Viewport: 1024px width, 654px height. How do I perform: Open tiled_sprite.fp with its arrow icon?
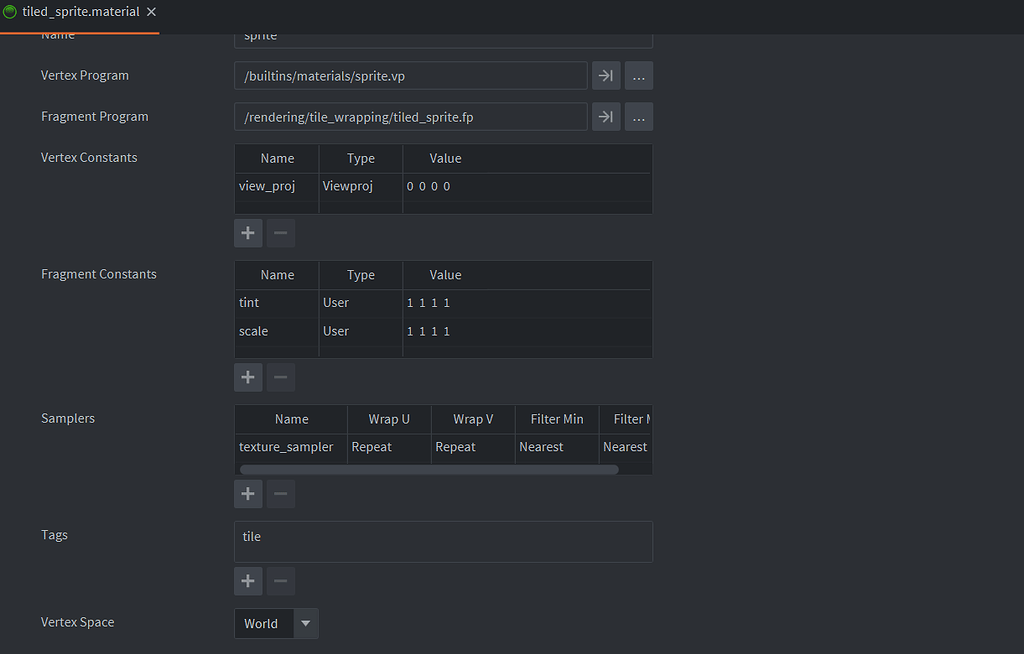605,116
